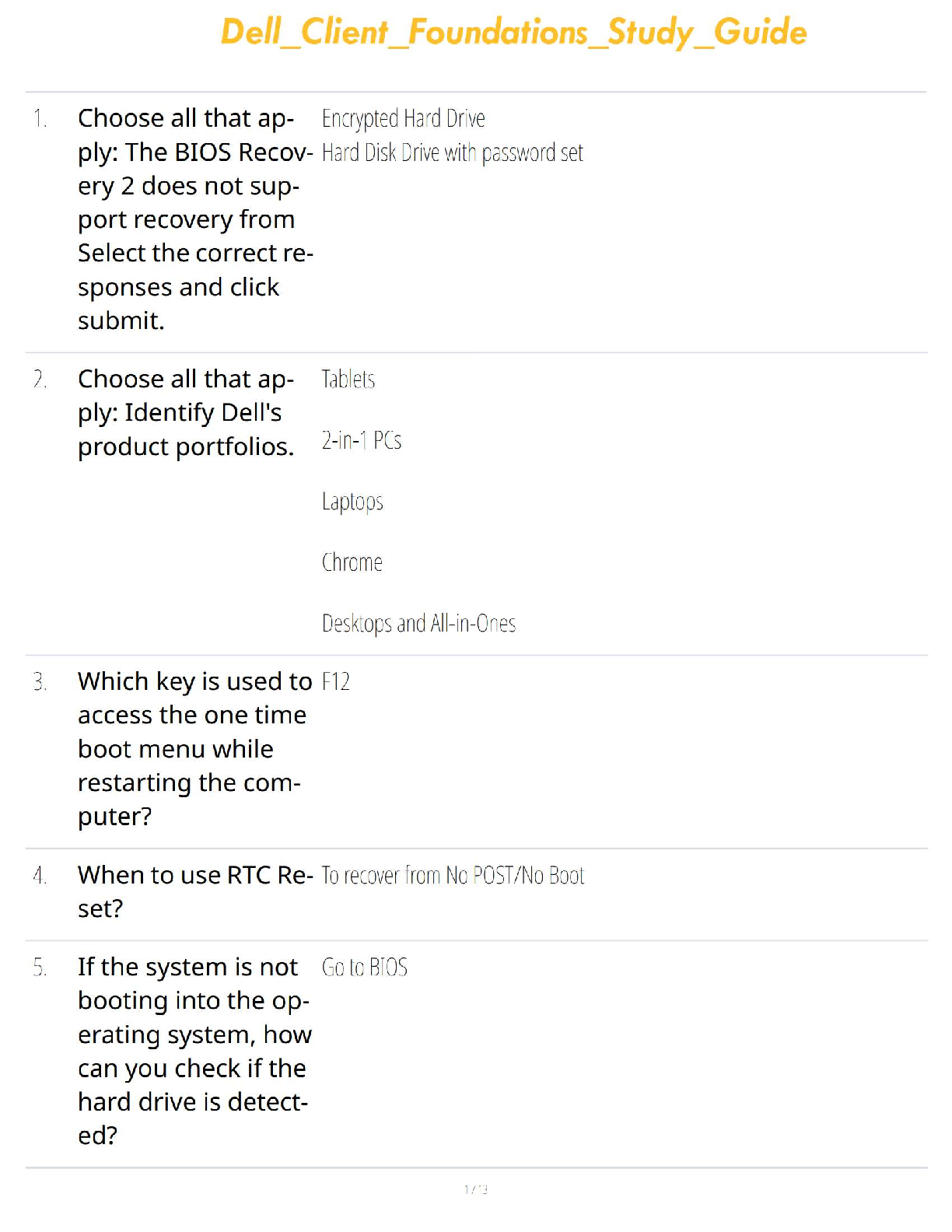Screen dimensions: 952x1232
Task: Click the 'F12' answer text
Action: [336, 682]
